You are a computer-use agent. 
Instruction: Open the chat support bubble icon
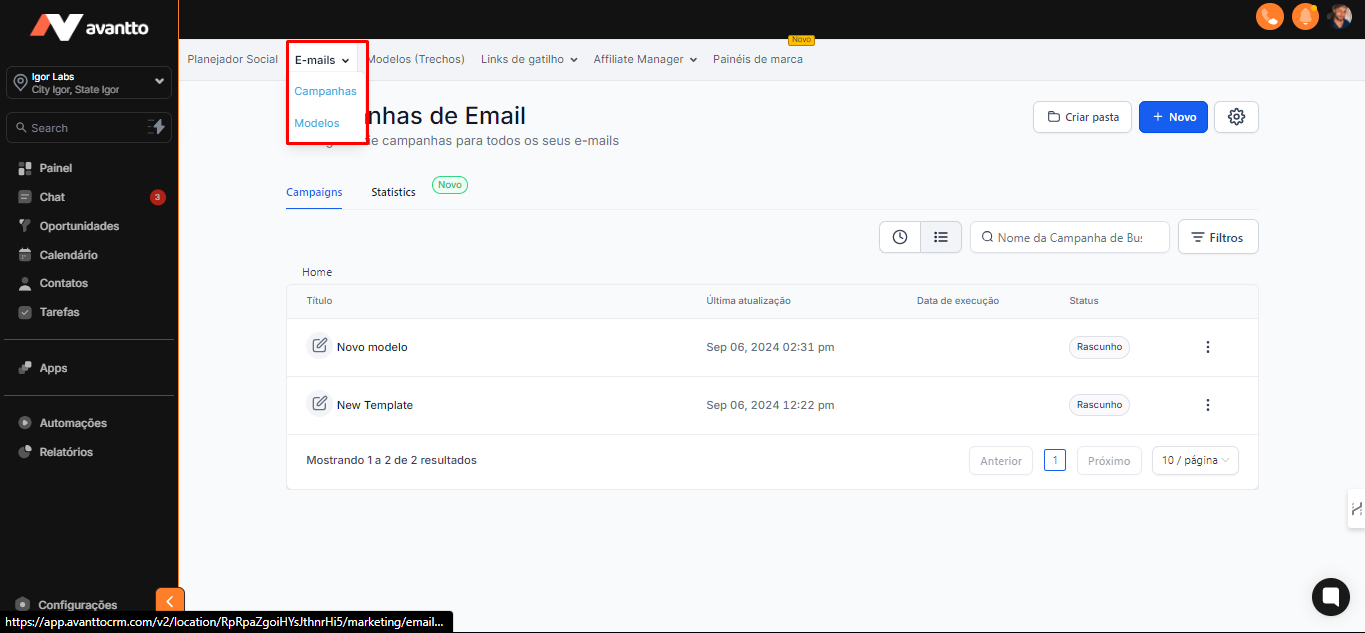click(1330, 597)
